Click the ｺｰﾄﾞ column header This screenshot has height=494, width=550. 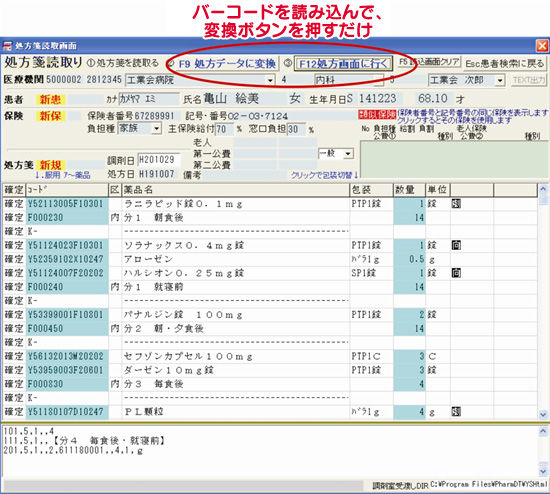(67, 190)
